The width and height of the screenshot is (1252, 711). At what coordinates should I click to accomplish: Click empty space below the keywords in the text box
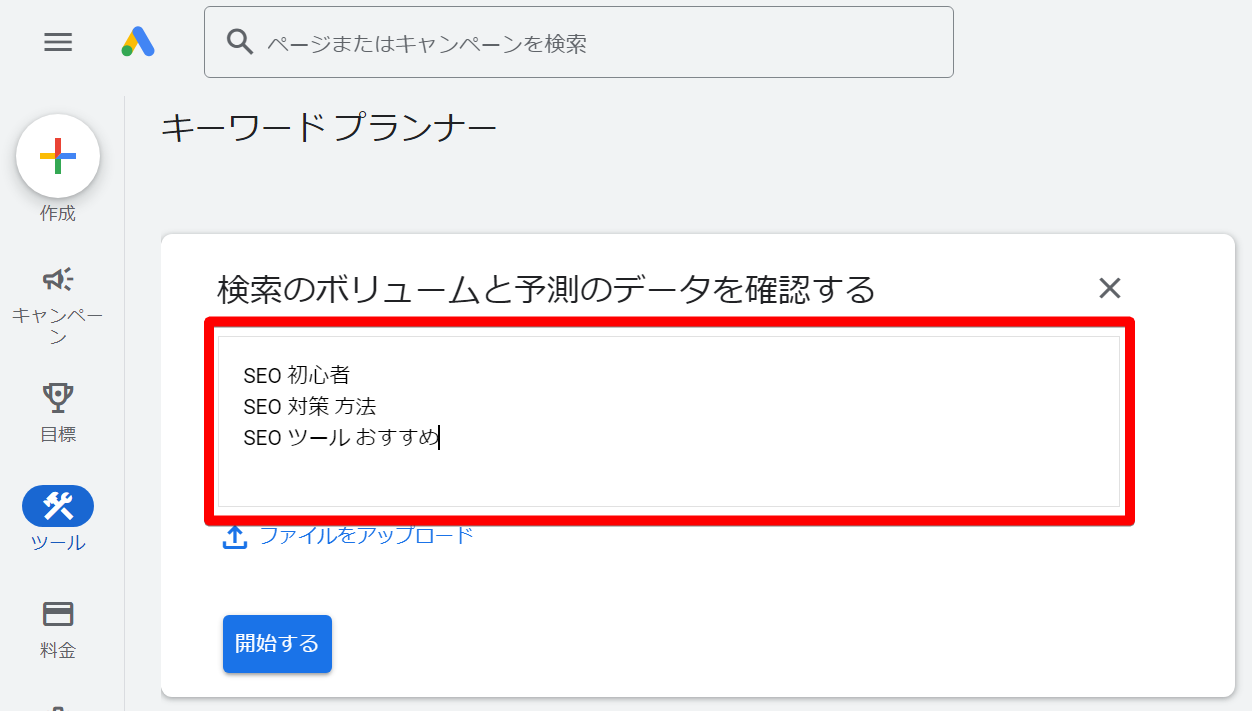tap(668, 480)
